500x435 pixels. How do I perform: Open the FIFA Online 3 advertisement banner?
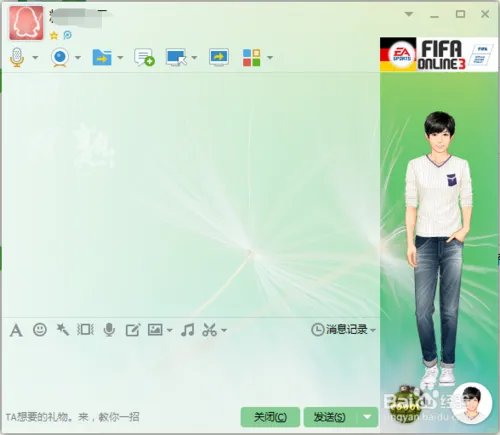(439, 54)
